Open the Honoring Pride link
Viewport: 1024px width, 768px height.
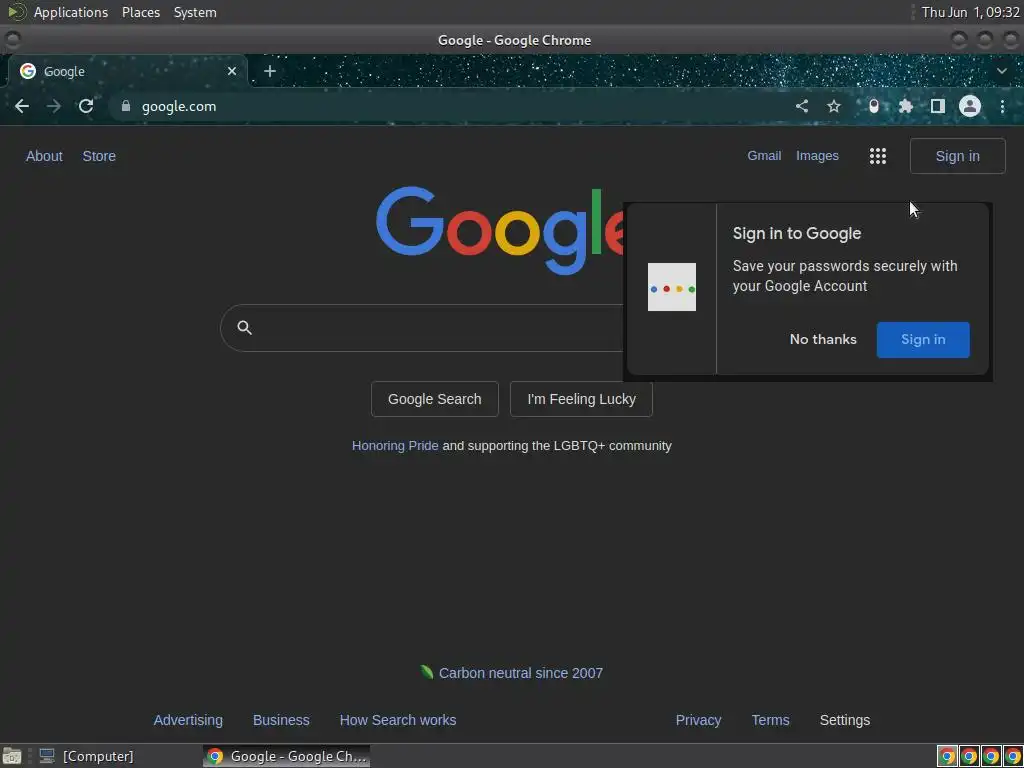point(395,445)
